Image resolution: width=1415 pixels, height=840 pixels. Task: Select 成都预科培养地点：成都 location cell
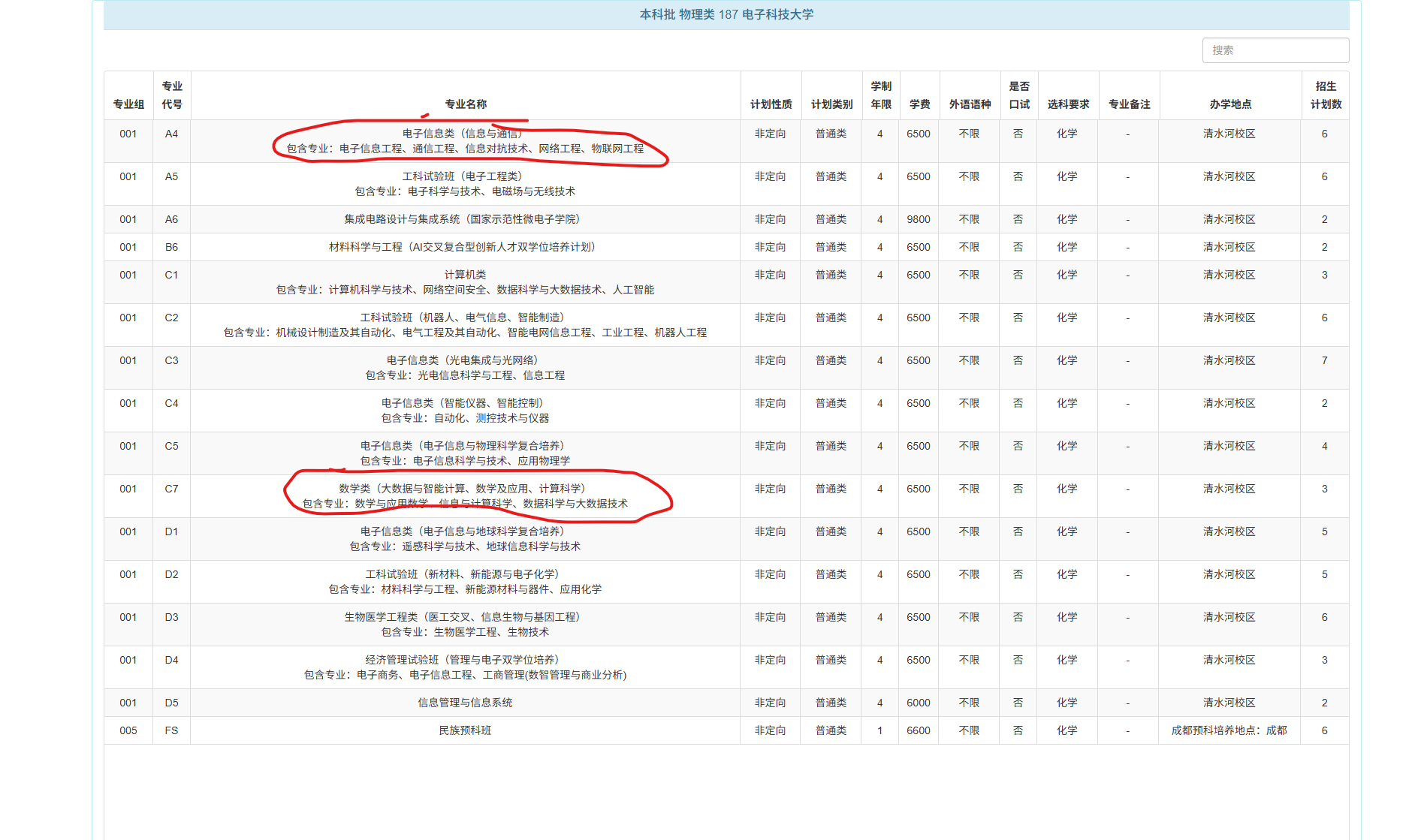click(x=1229, y=730)
